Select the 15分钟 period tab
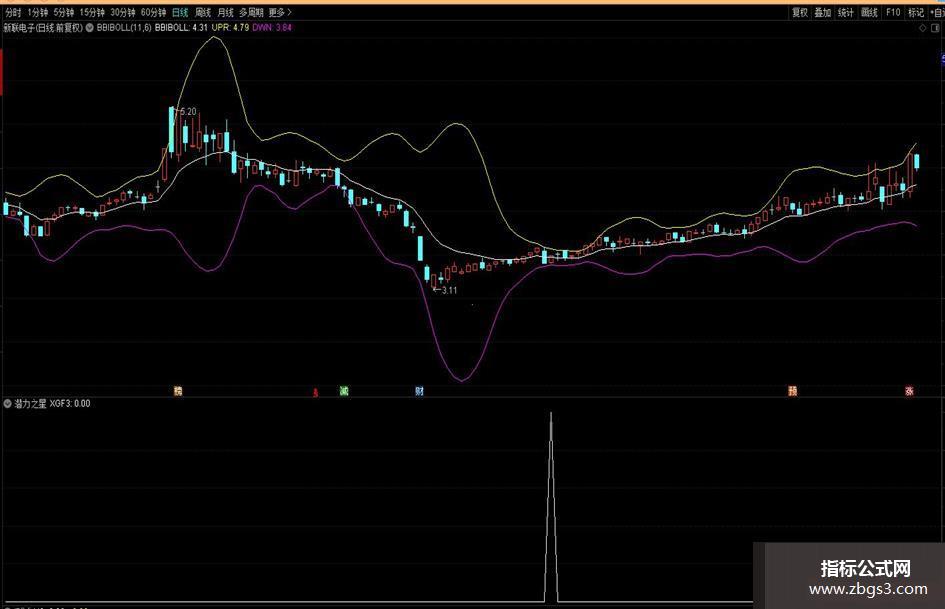The width and height of the screenshot is (945, 609). point(92,12)
